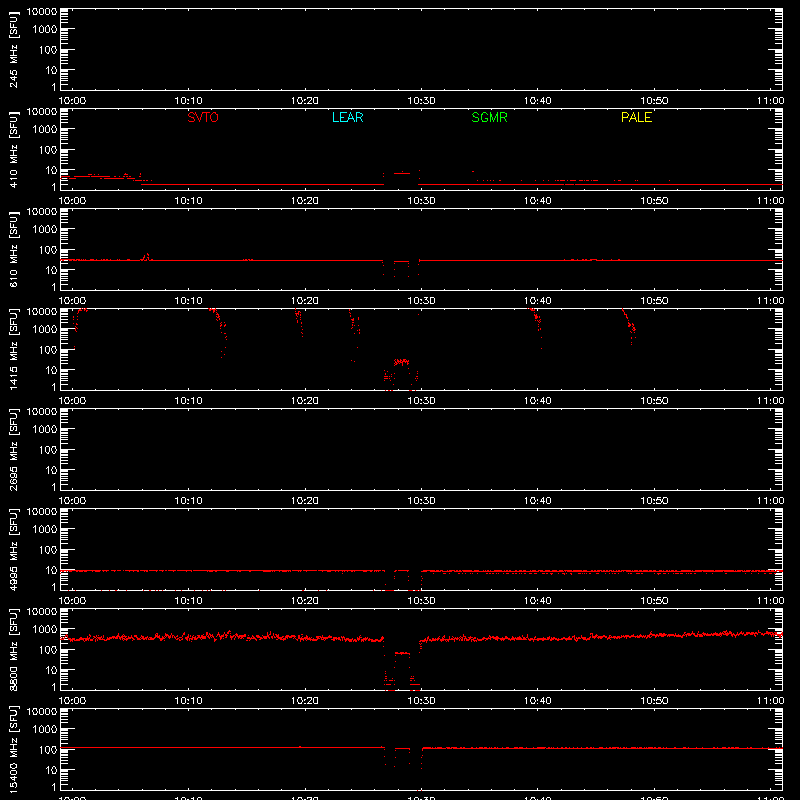Click 10:20 time label below 2695 MHz panel

[x=305, y=501]
